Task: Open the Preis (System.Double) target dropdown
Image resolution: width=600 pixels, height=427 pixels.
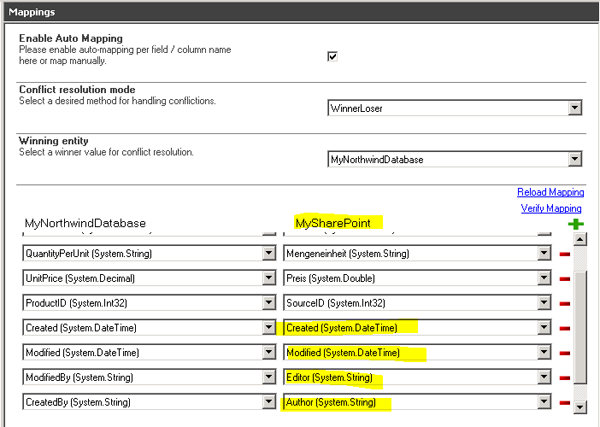Action: 544,278
